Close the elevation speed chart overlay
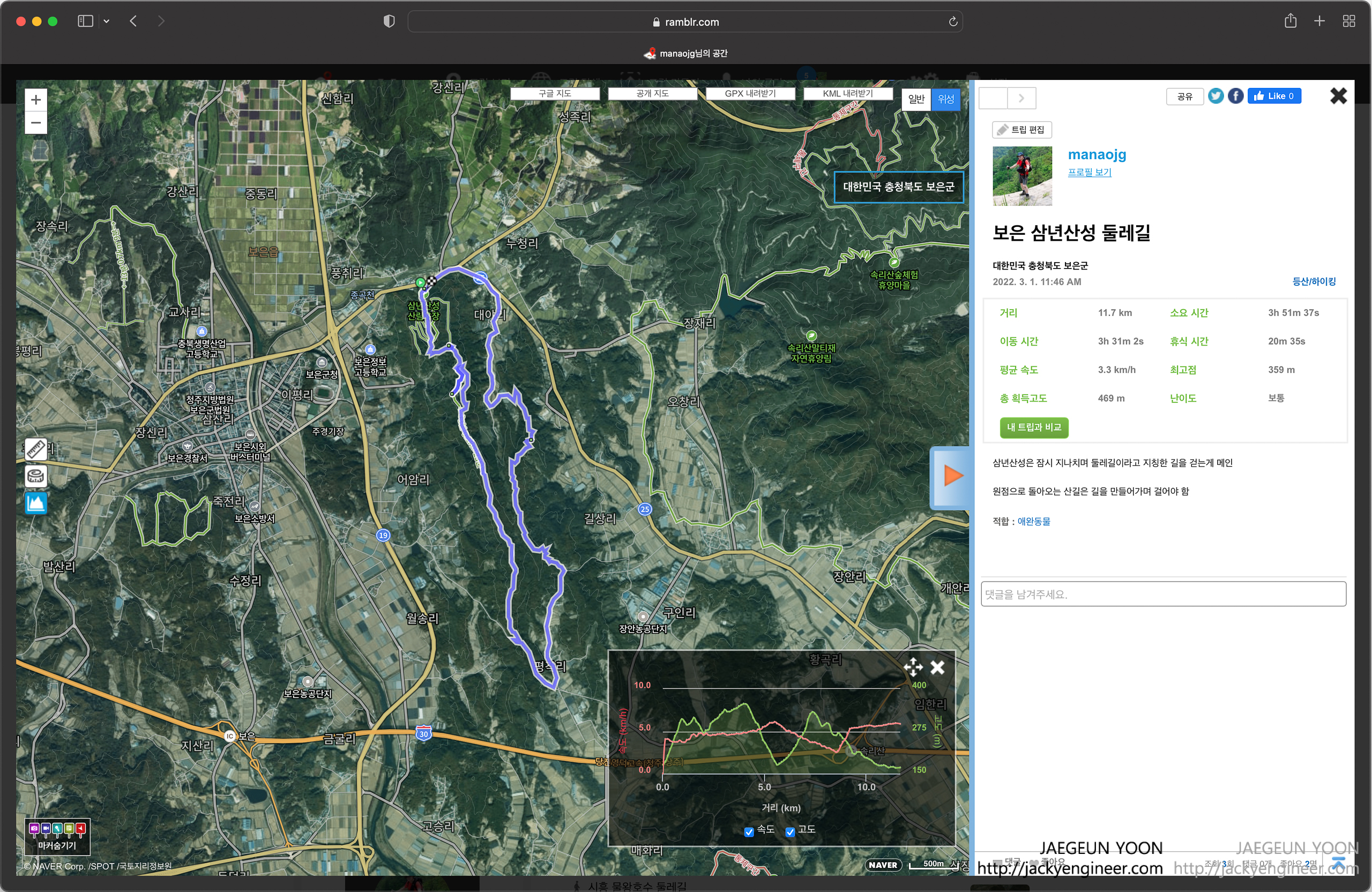This screenshot has width=1372, height=892. point(937,667)
